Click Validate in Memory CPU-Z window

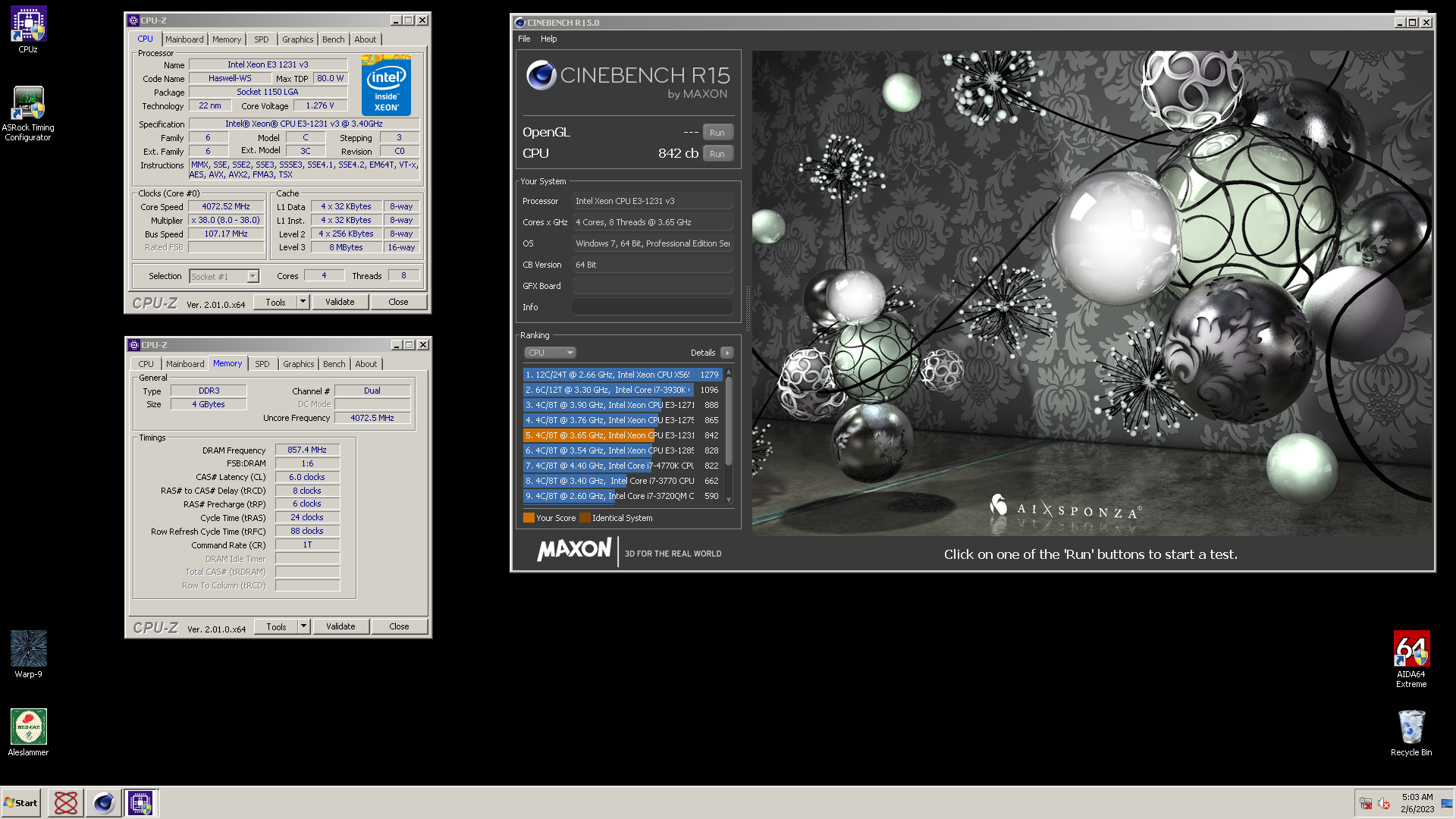click(340, 626)
